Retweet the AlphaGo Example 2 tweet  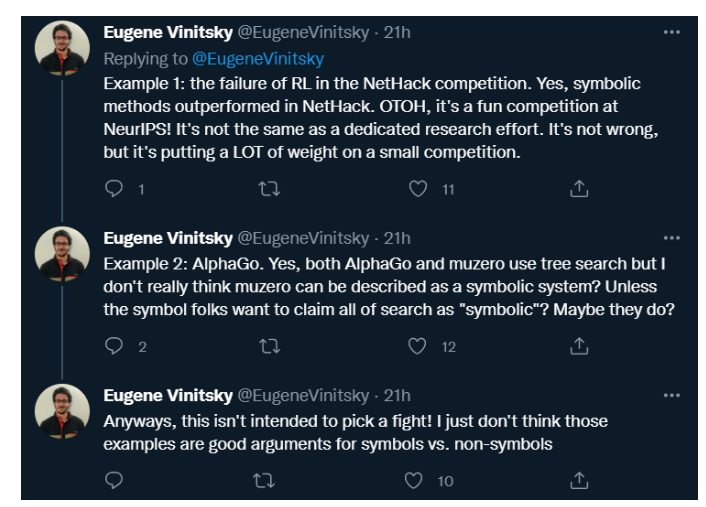(x=269, y=346)
